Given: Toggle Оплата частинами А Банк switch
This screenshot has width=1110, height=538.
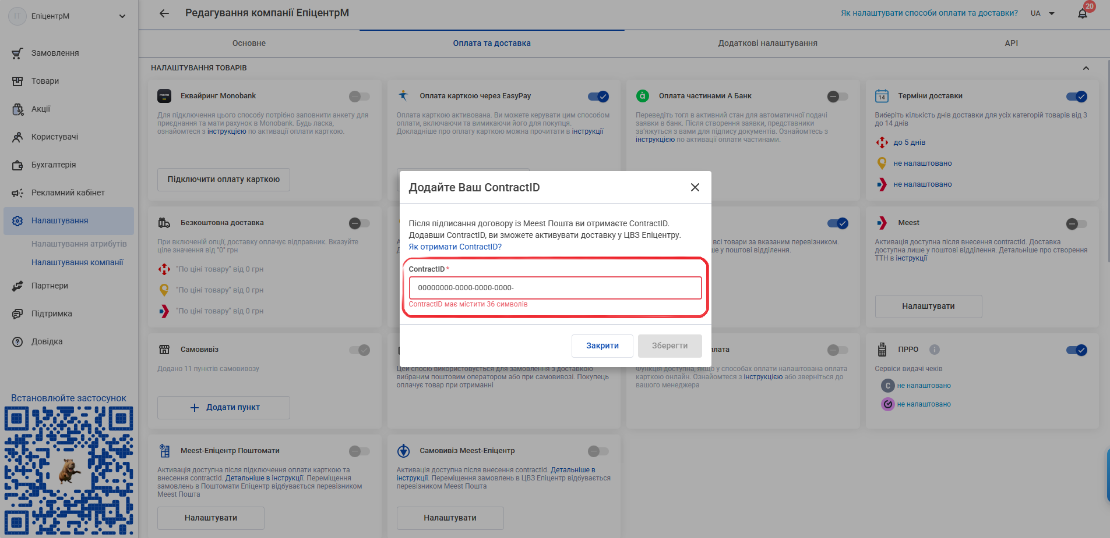Looking at the screenshot, I should 837,96.
